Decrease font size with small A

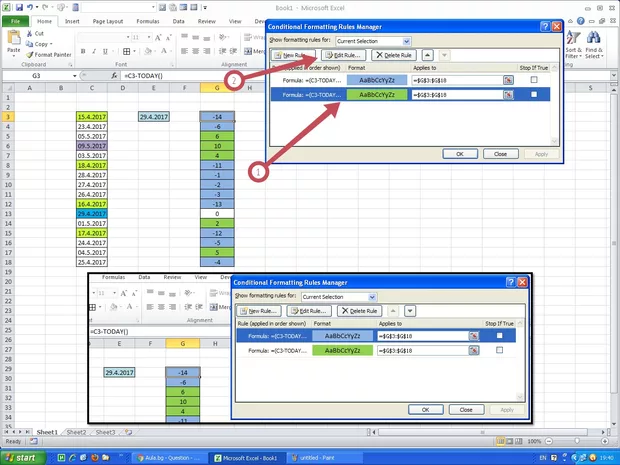168,38
